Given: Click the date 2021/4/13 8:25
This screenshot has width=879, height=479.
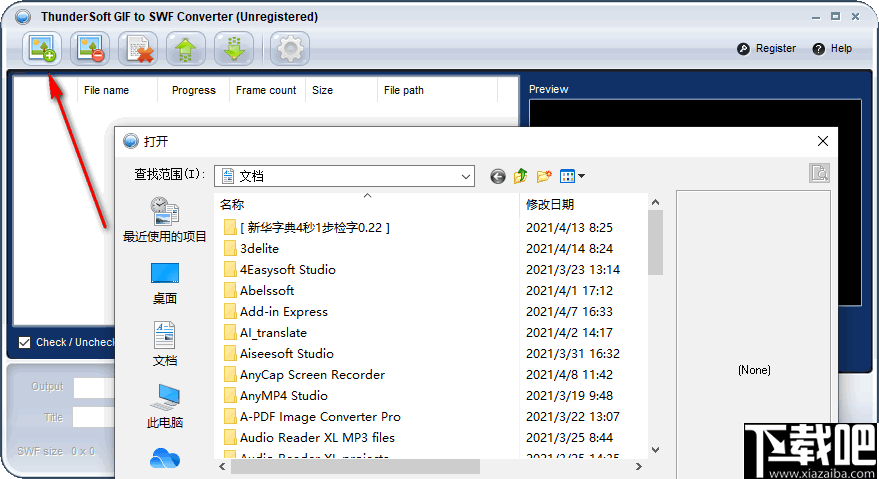Looking at the screenshot, I should (569, 228).
